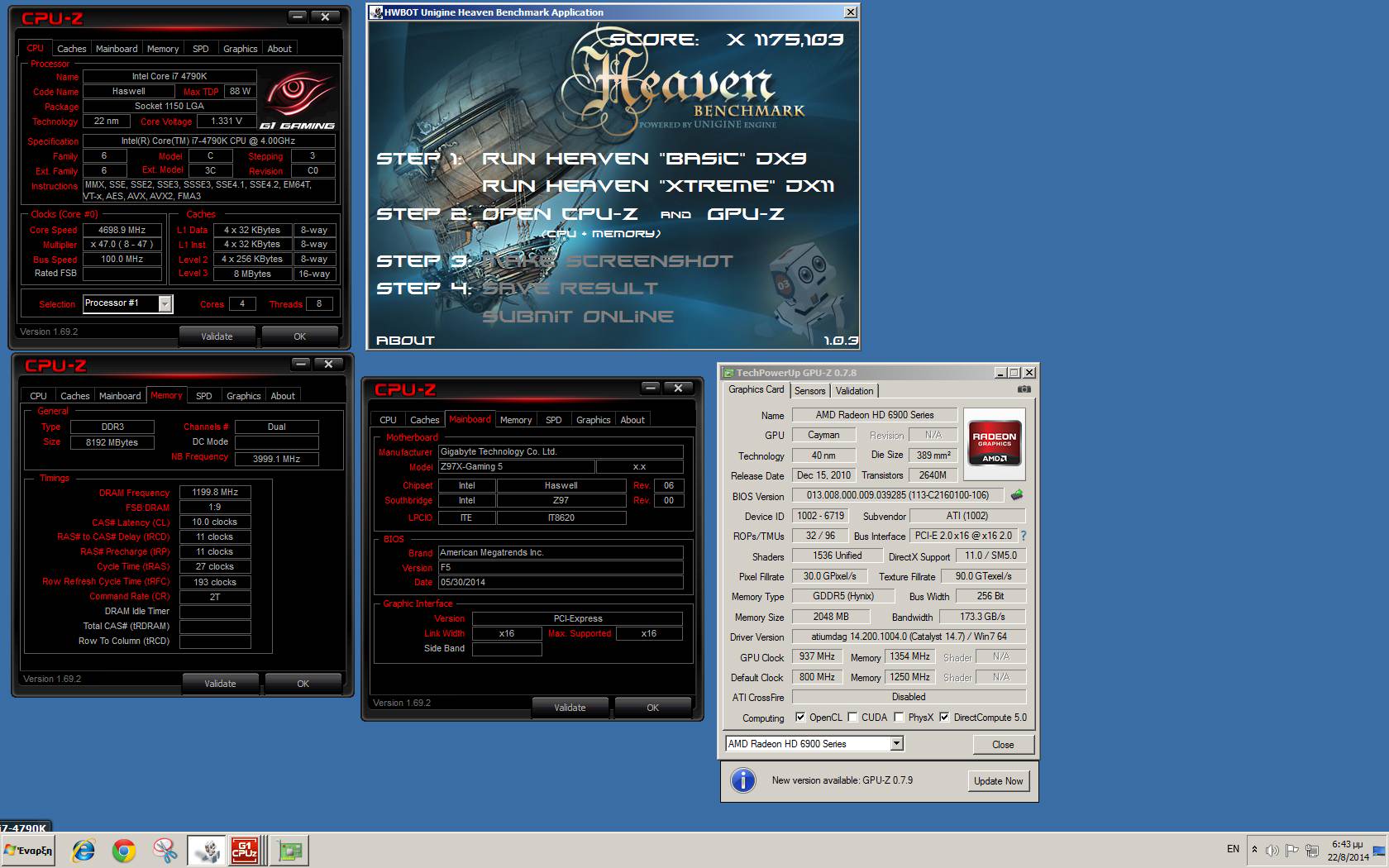The height and width of the screenshot is (868, 1389).
Task: Run Heaven Xtreme DX11 benchmark
Action: pyautogui.click(x=657, y=186)
